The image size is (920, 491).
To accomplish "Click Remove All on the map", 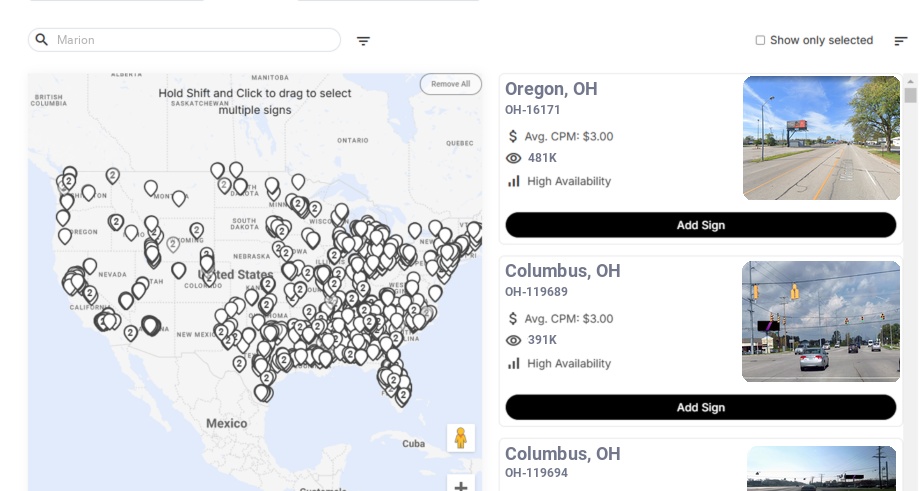I will (x=450, y=84).
